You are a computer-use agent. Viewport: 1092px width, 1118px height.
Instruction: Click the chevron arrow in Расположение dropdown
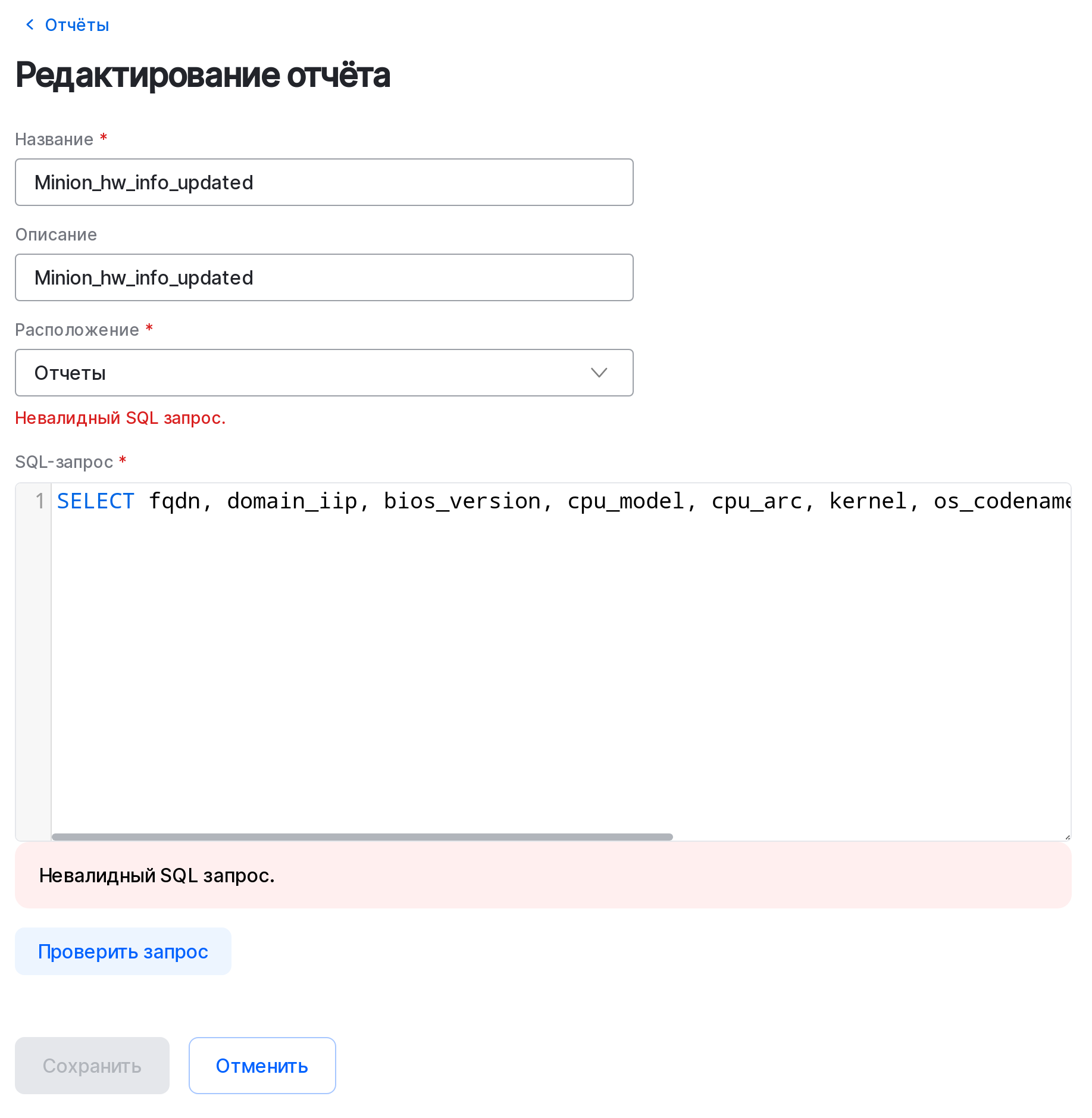pos(599,373)
